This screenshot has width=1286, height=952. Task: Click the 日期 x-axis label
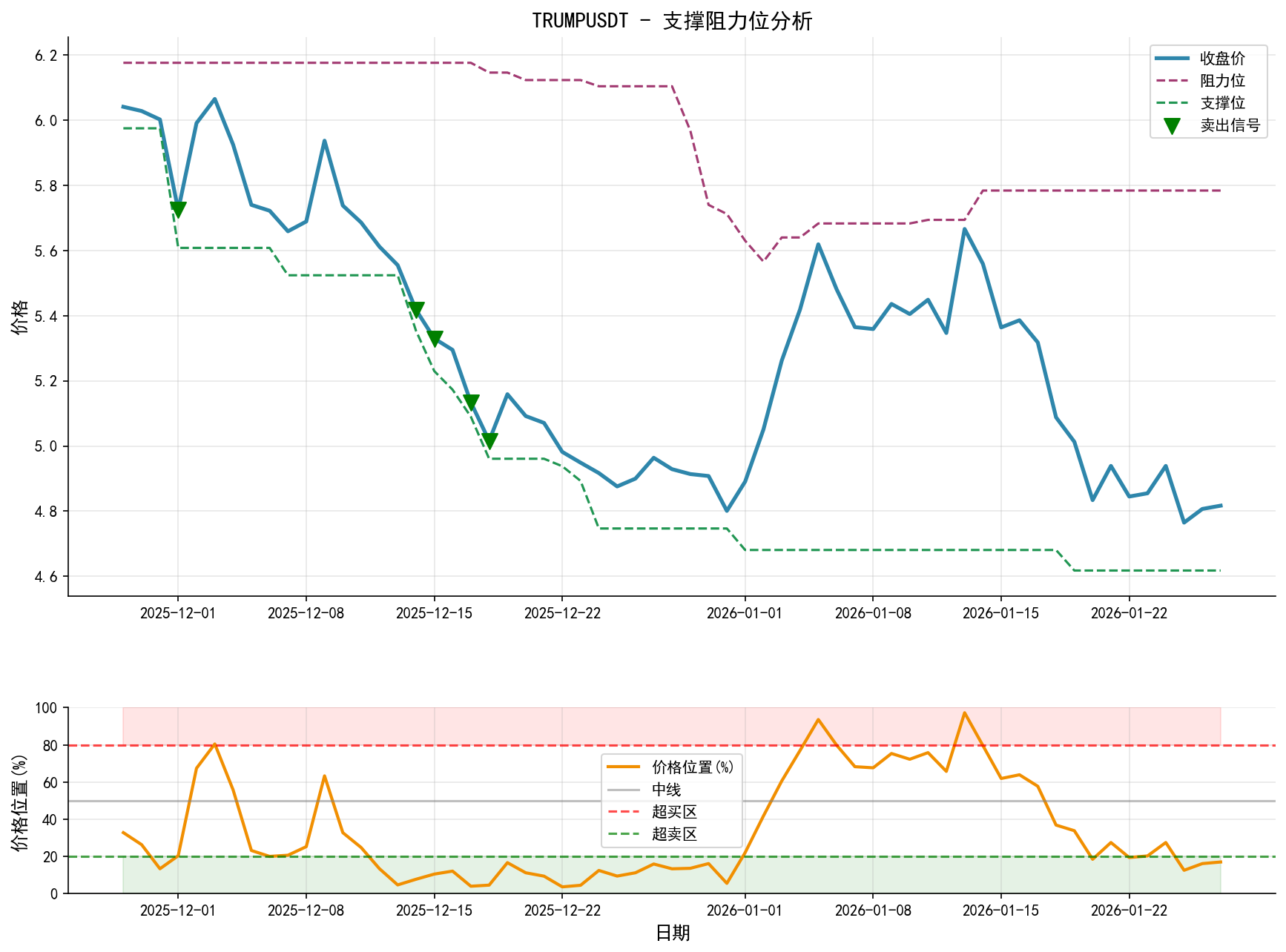click(x=672, y=933)
